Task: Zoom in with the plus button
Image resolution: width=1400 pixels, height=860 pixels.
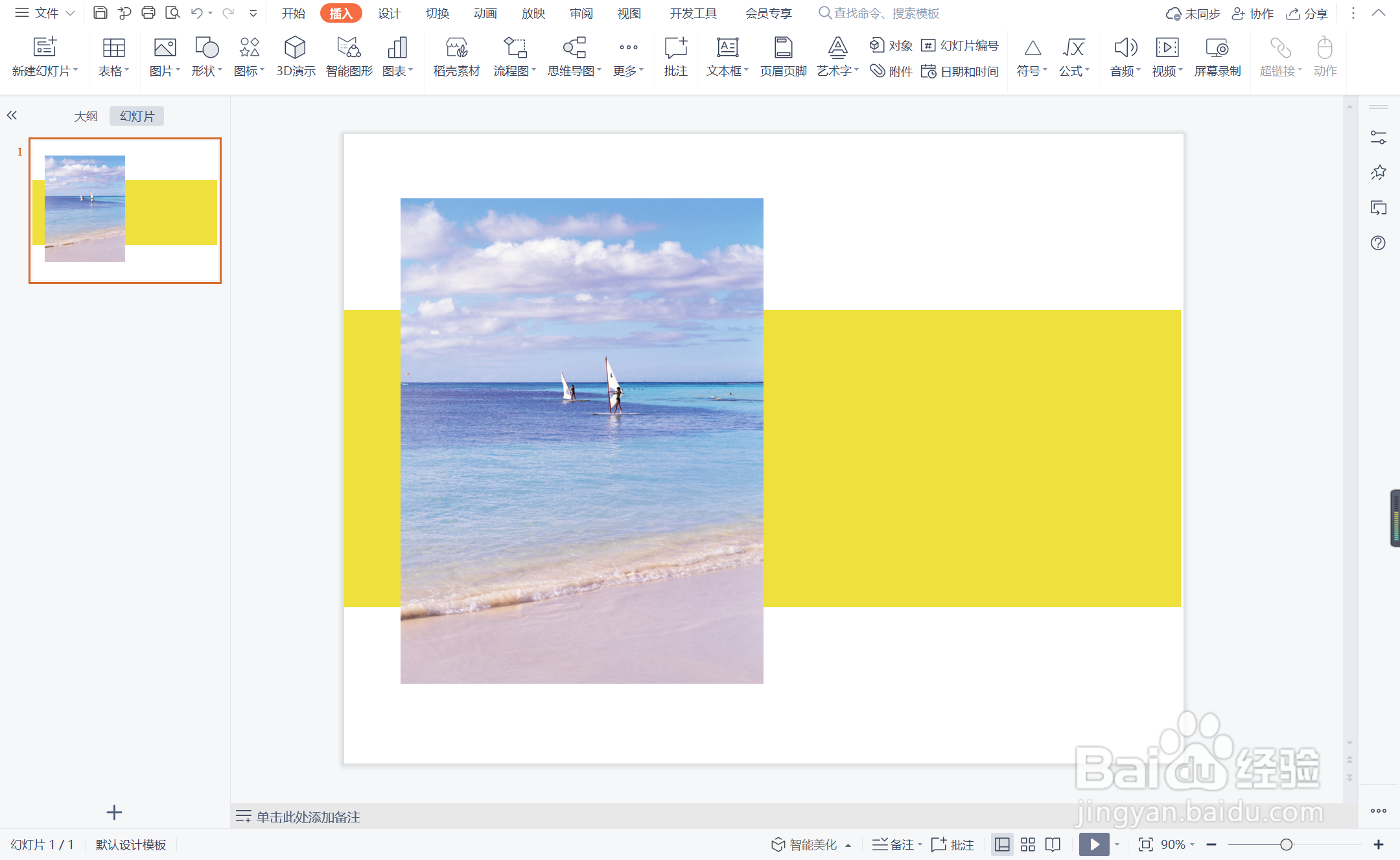Action: [x=1379, y=844]
